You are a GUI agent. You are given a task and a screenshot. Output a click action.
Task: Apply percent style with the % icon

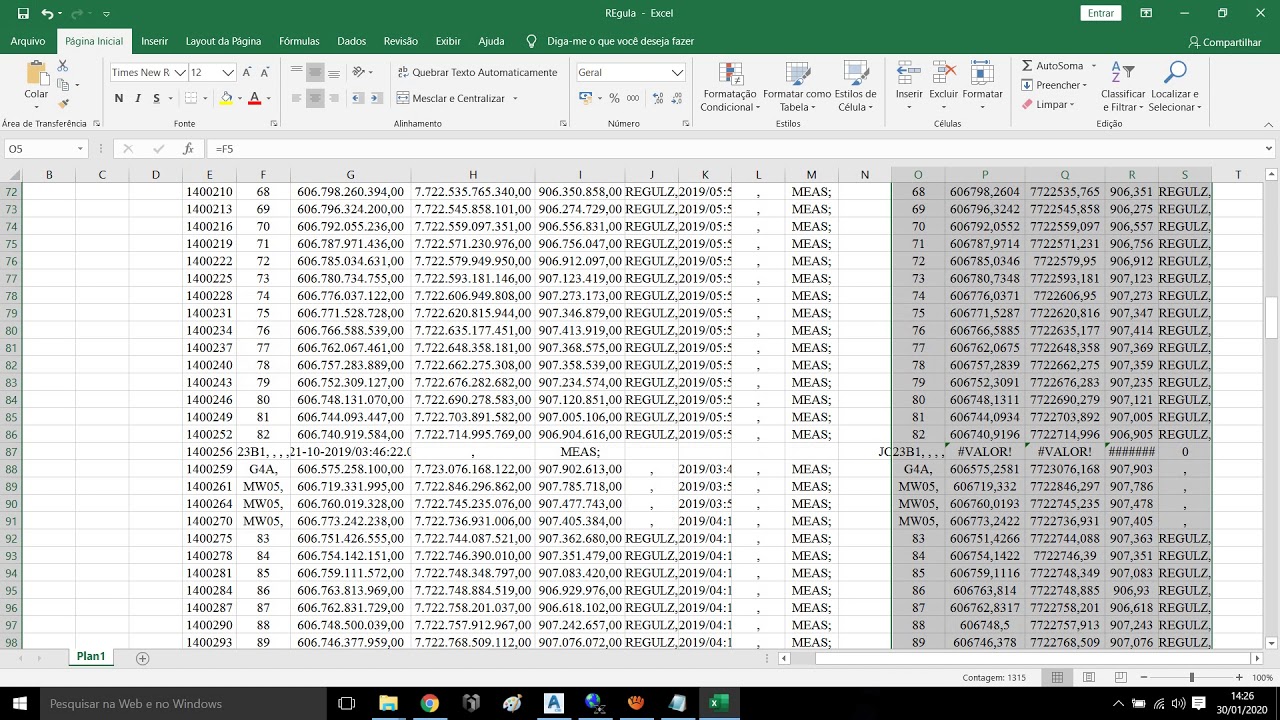614,98
